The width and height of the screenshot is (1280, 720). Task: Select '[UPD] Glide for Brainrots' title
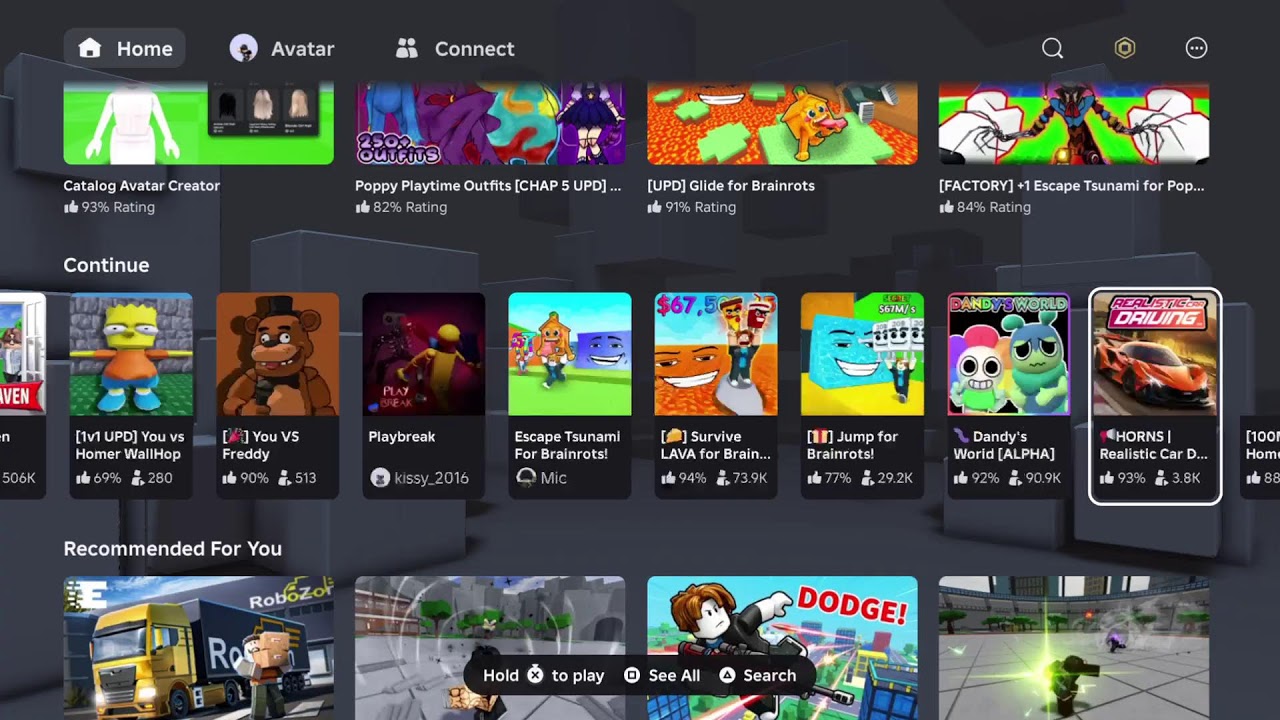(731, 185)
